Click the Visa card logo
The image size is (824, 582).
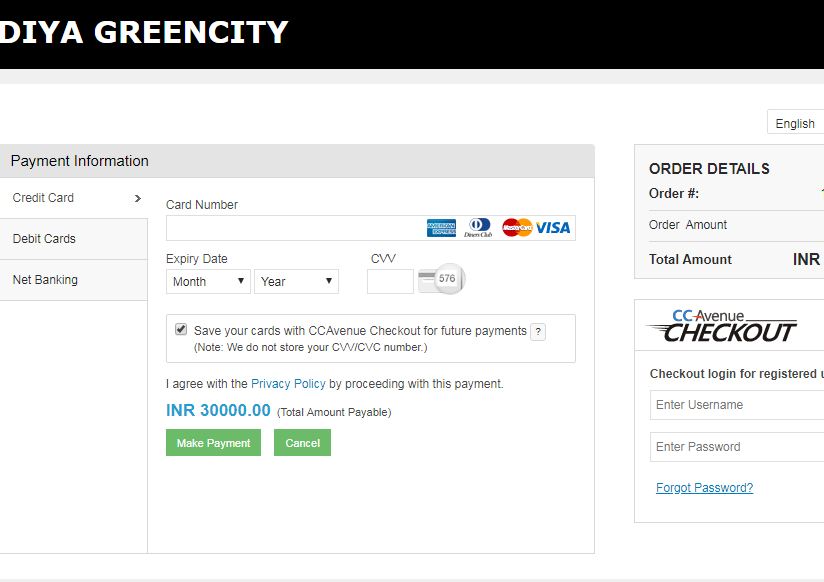pos(553,228)
